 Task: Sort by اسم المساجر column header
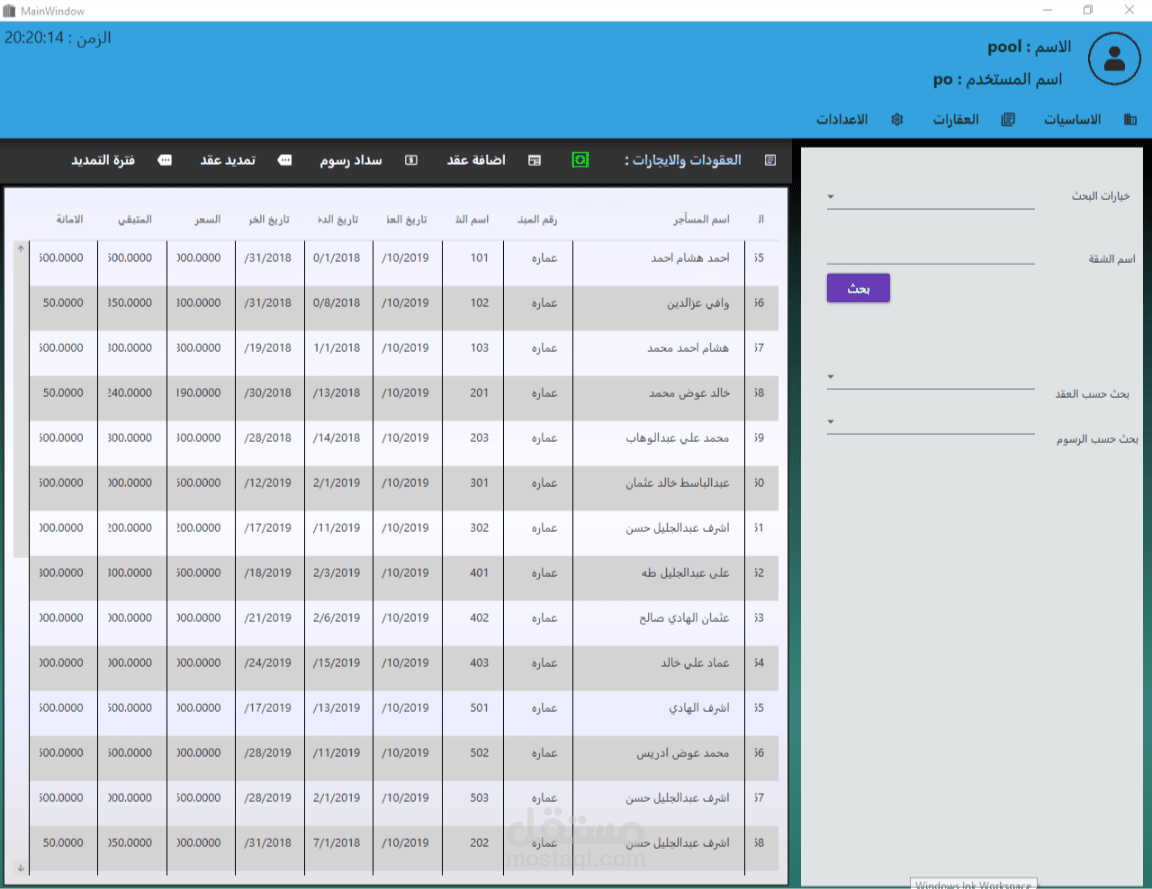pyautogui.click(x=701, y=220)
